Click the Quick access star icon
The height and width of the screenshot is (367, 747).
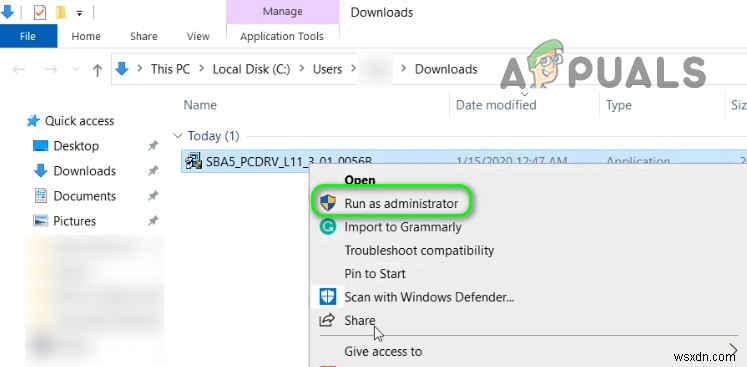point(33,121)
